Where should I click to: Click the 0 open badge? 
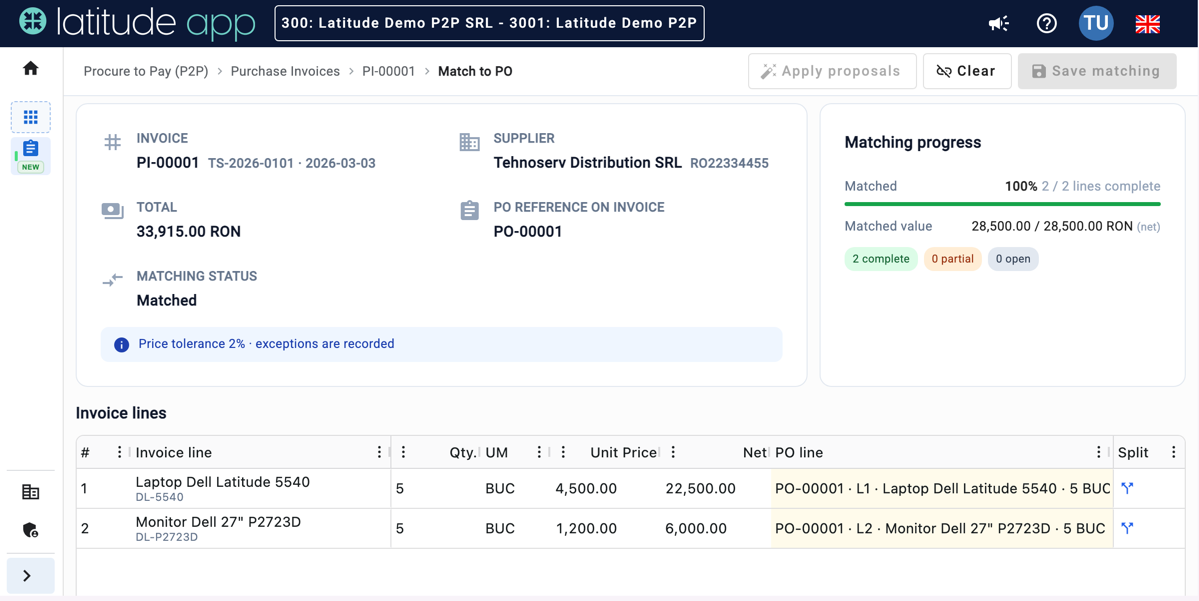[x=1013, y=259]
